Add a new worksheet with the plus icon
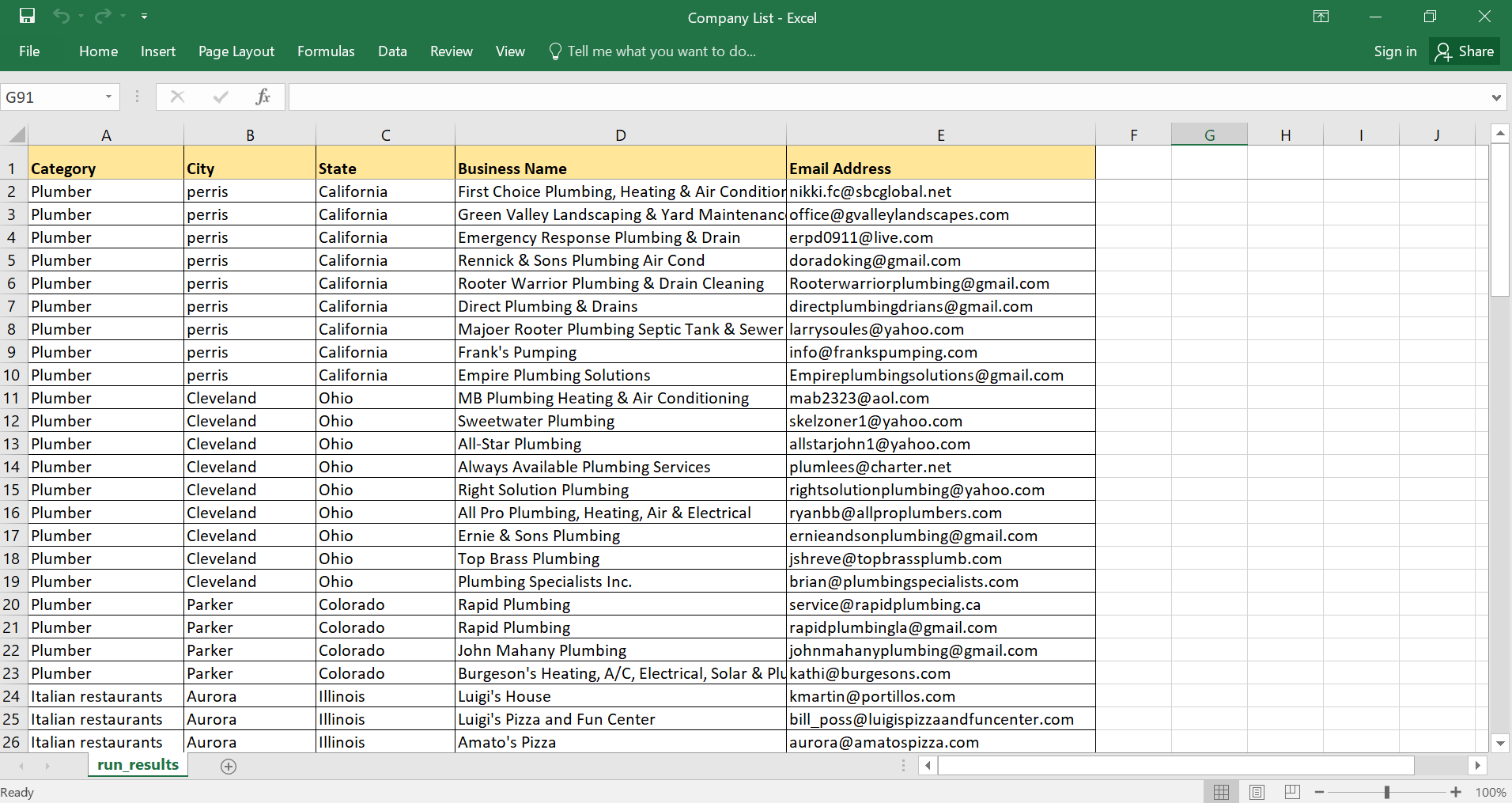Viewport: 1512px width, 803px height. coord(228,765)
